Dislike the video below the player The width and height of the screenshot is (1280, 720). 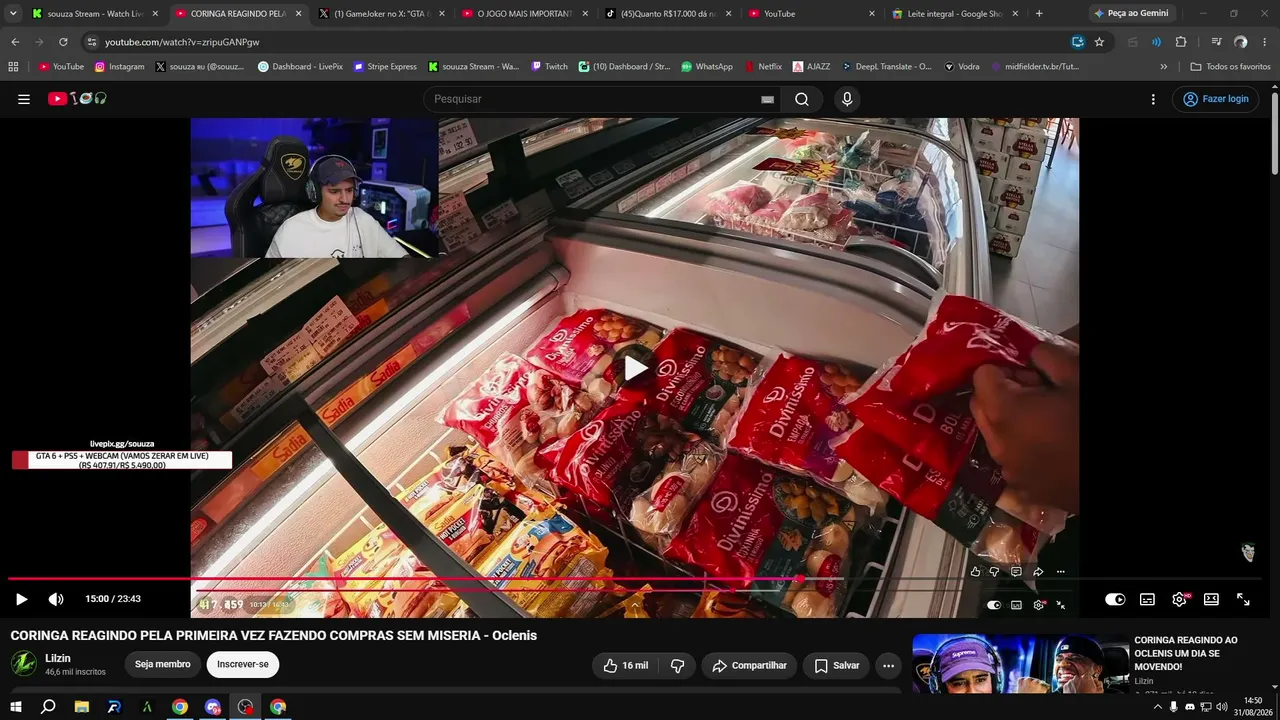pyautogui.click(x=677, y=665)
